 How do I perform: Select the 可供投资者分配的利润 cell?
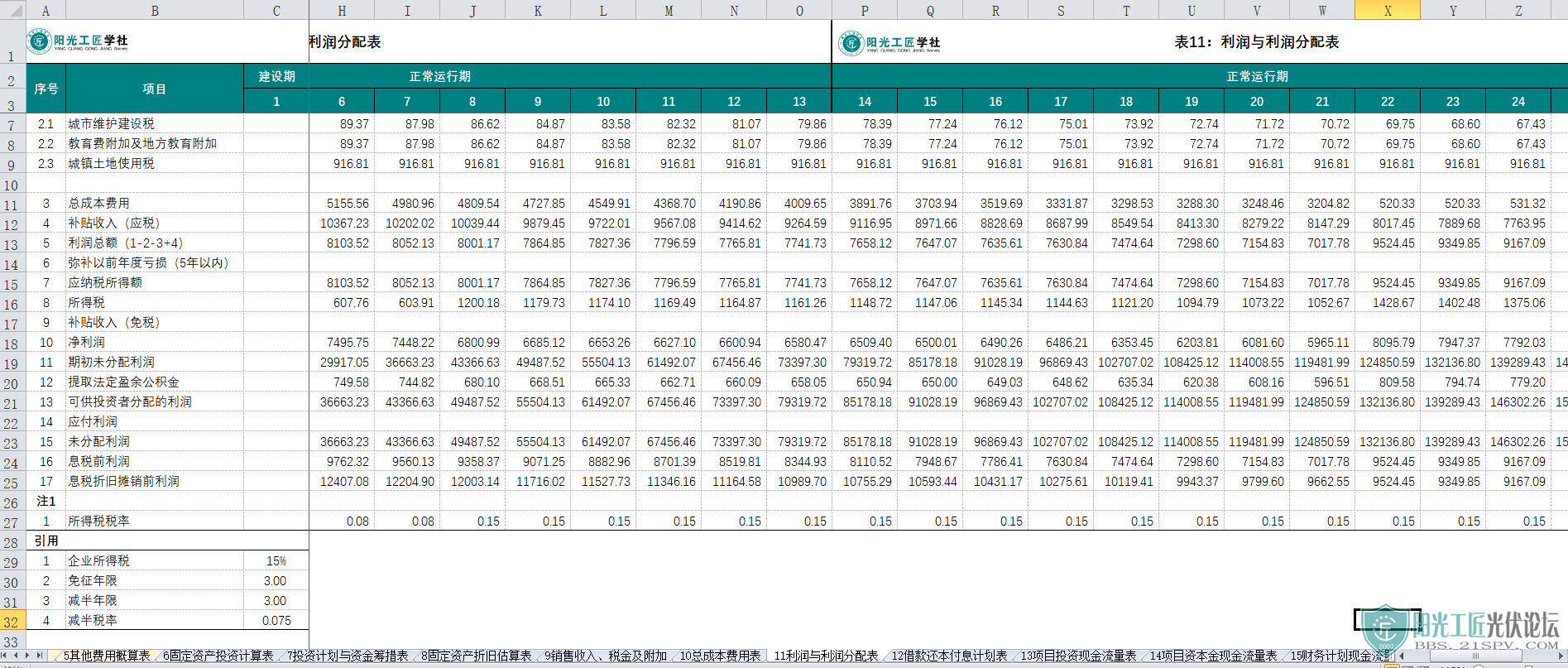point(155,402)
